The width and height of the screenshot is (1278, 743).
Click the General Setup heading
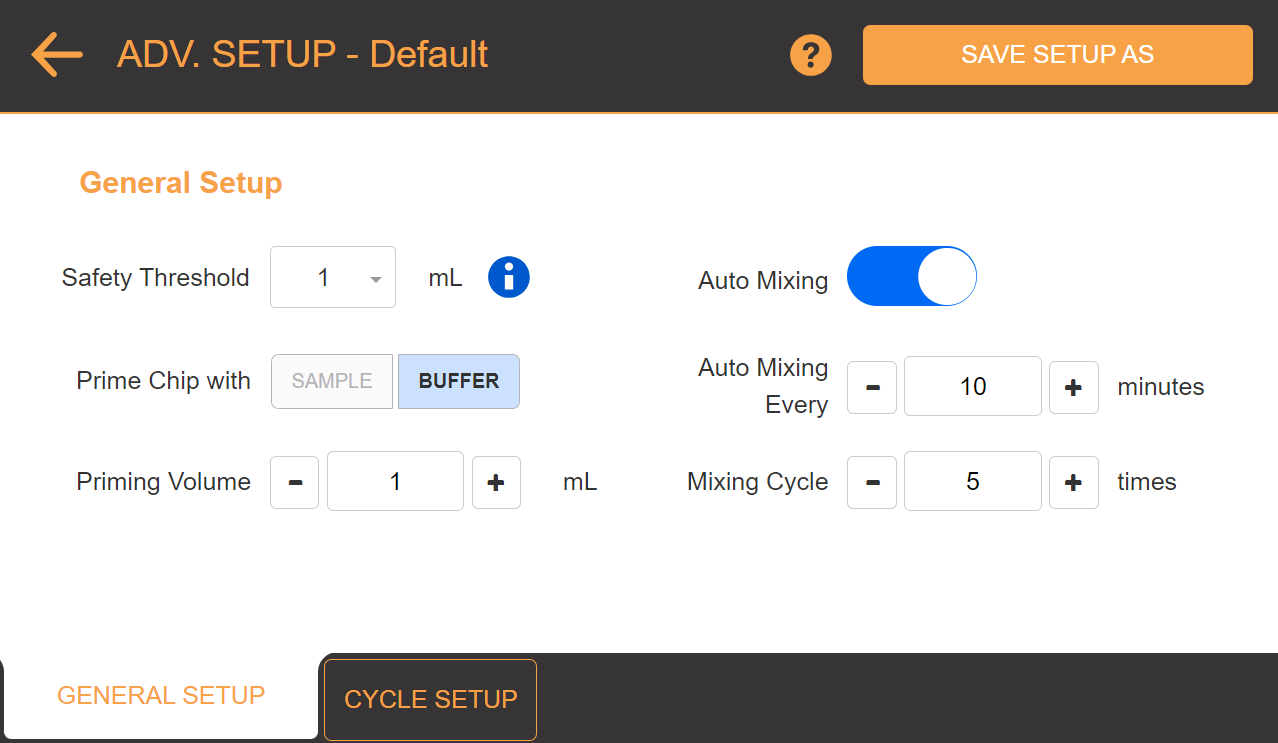pyautogui.click(x=181, y=183)
